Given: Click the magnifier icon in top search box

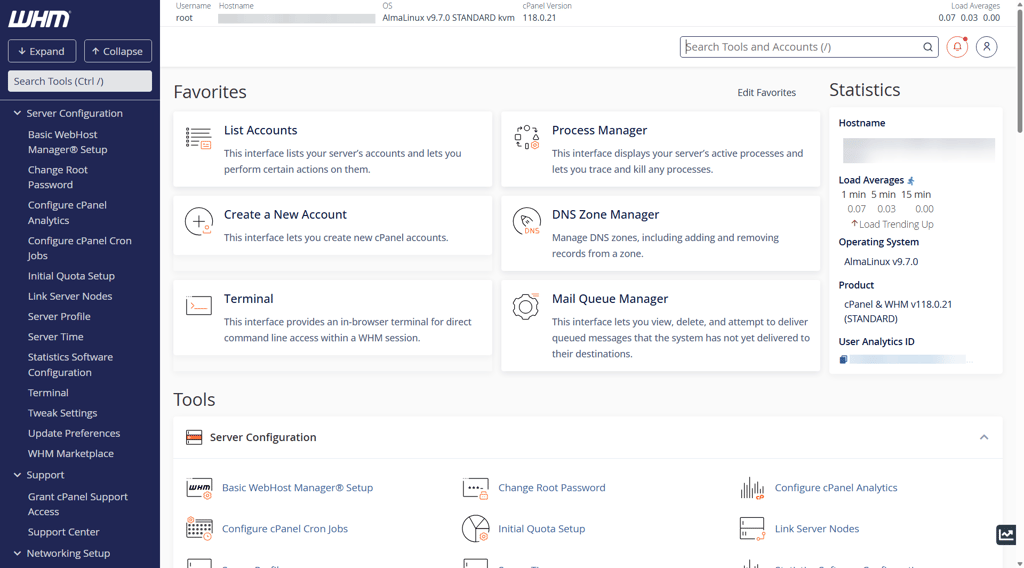Looking at the screenshot, I should (927, 47).
